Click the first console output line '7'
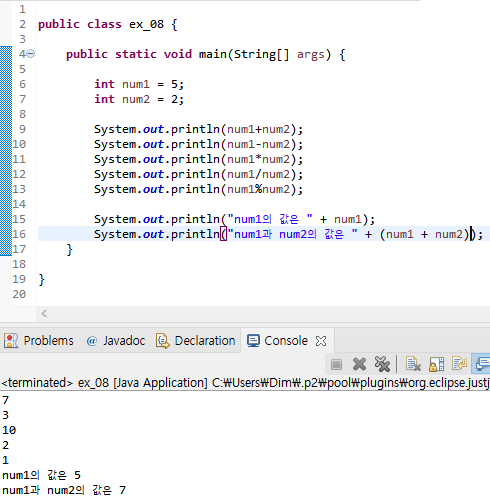Screen dimensions: 490x503 click(5, 400)
